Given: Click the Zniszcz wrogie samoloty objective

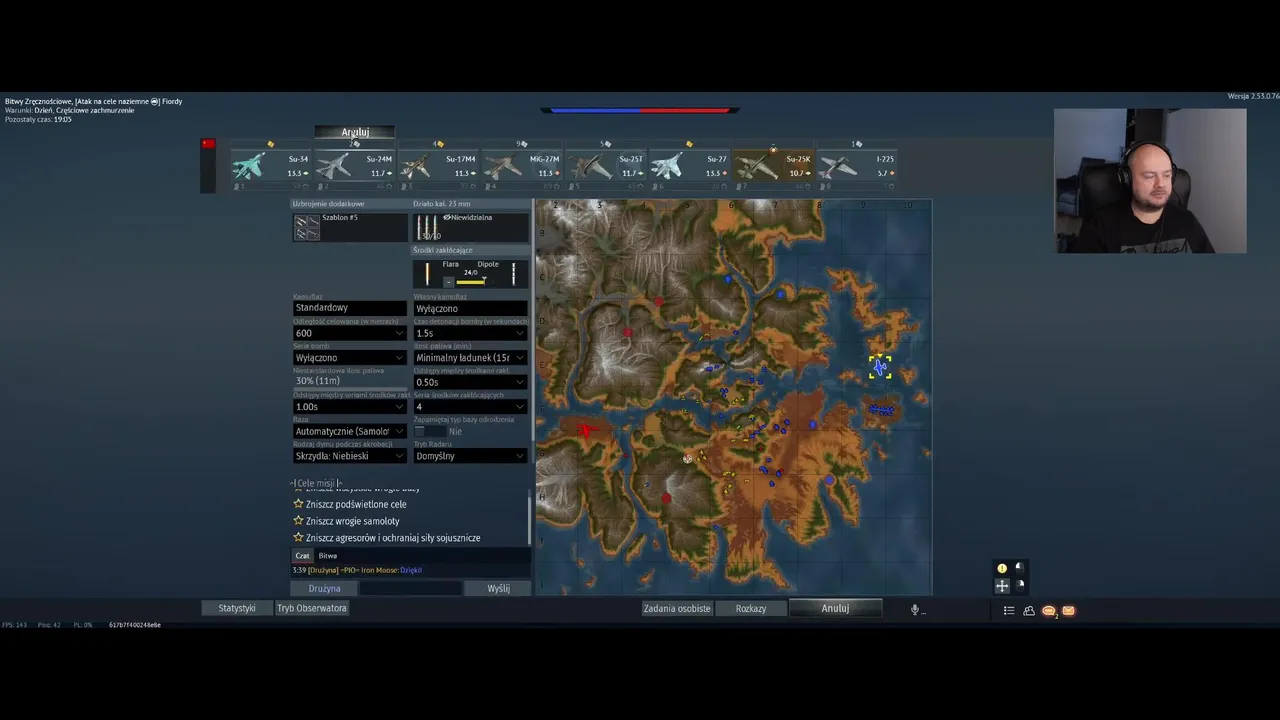Looking at the screenshot, I should click(352, 521).
